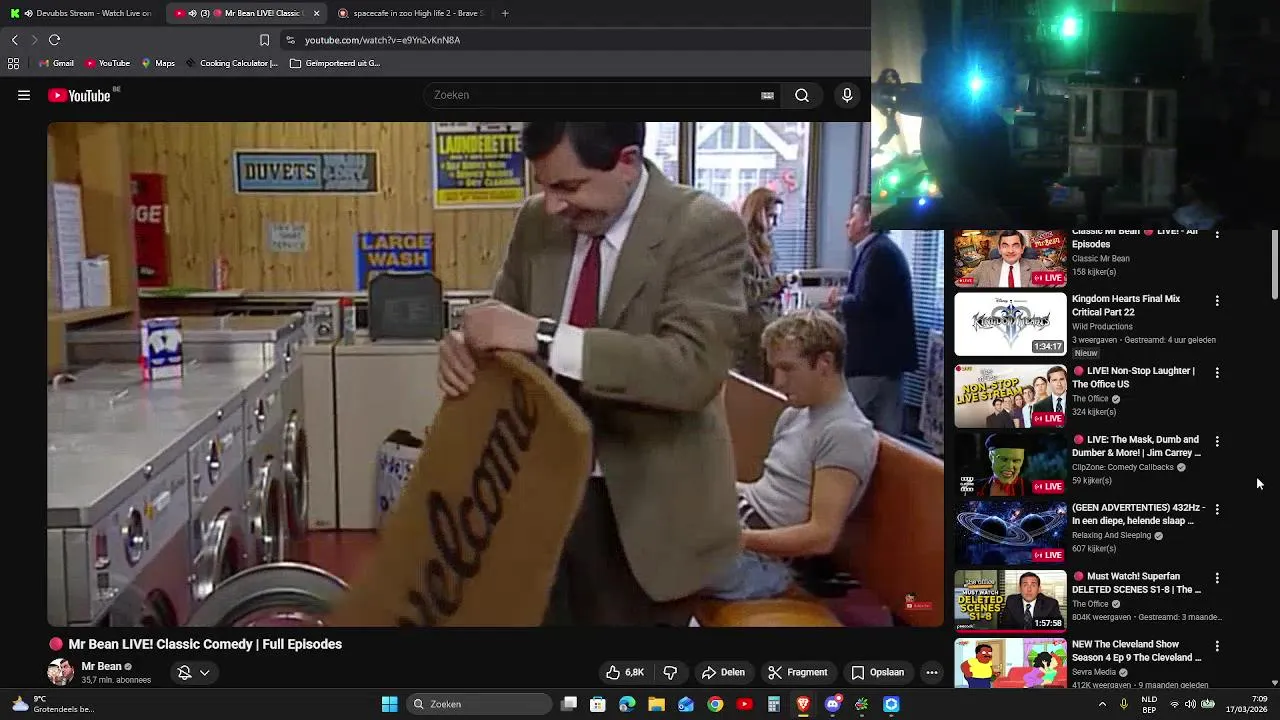Open Task View on taskbar

(568, 704)
